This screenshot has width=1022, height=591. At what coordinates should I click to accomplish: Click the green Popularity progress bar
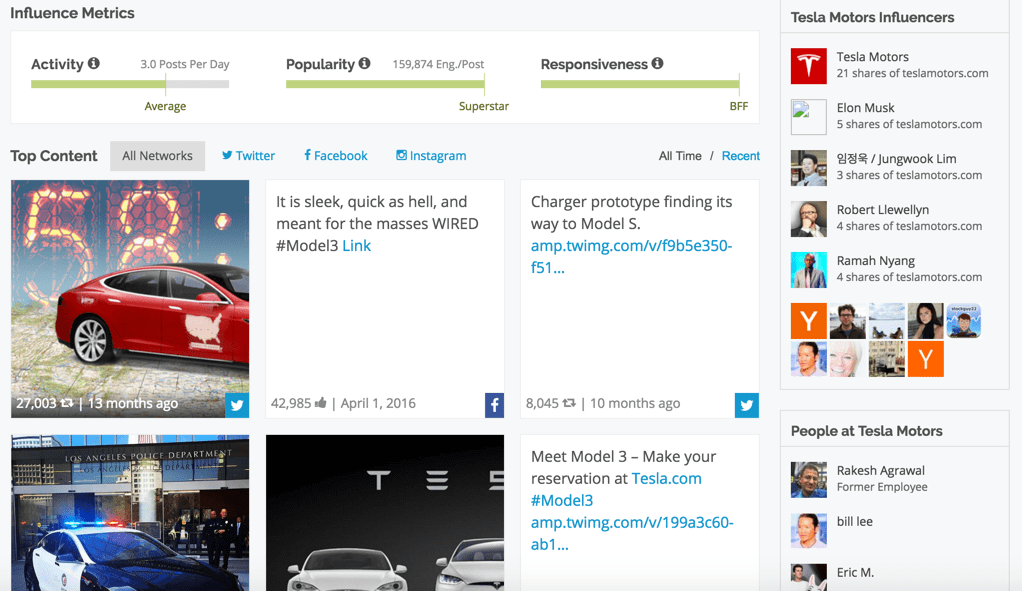point(384,84)
